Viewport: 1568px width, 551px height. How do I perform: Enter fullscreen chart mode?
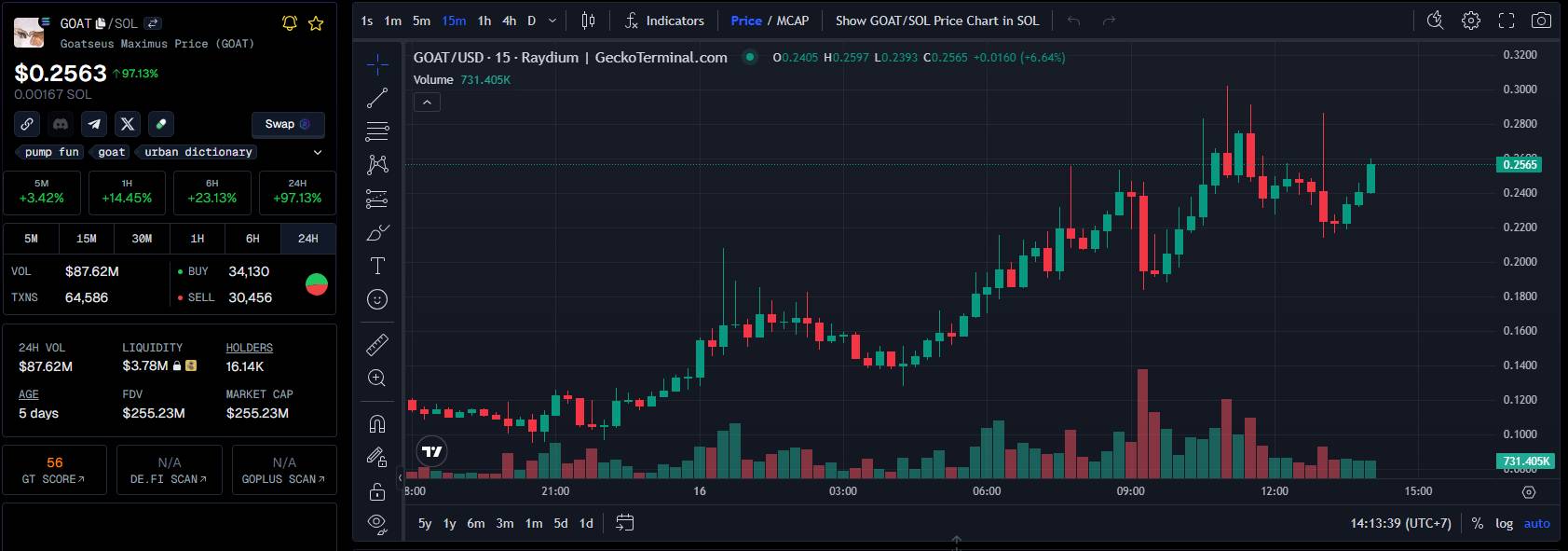(x=1507, y=21)
